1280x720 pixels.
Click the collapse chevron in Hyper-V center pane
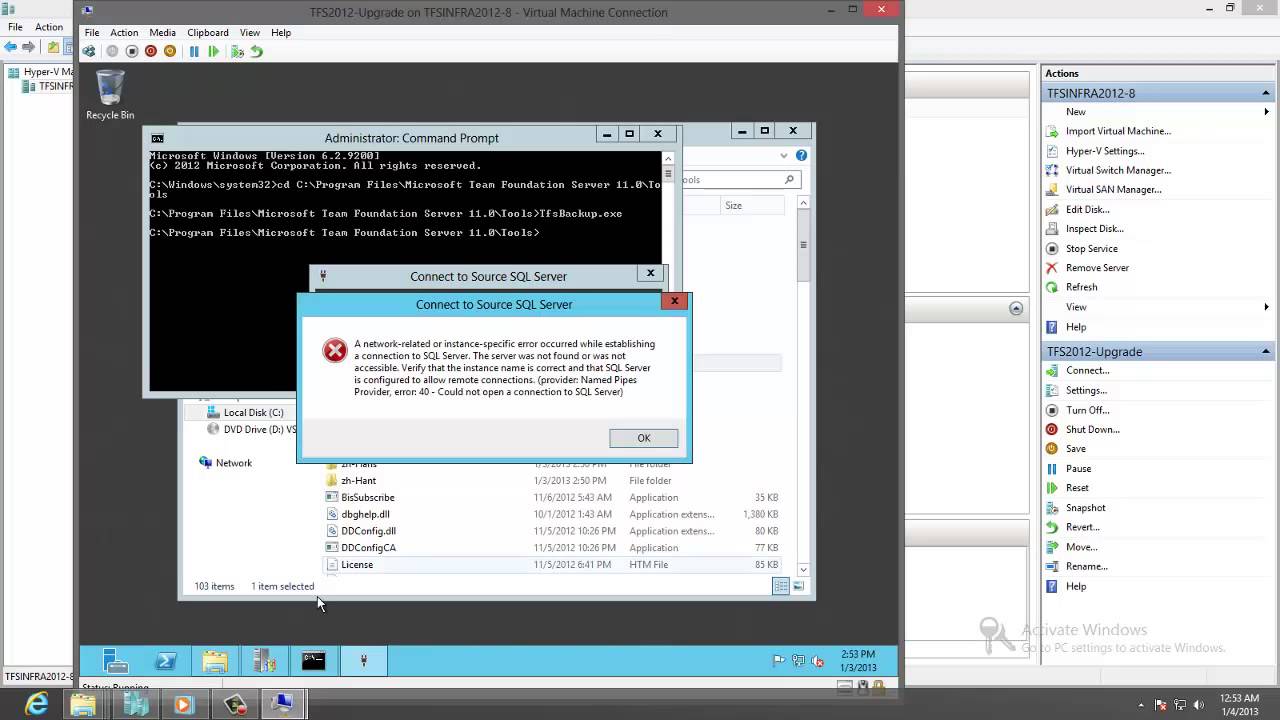click(x=1016, y=309)
